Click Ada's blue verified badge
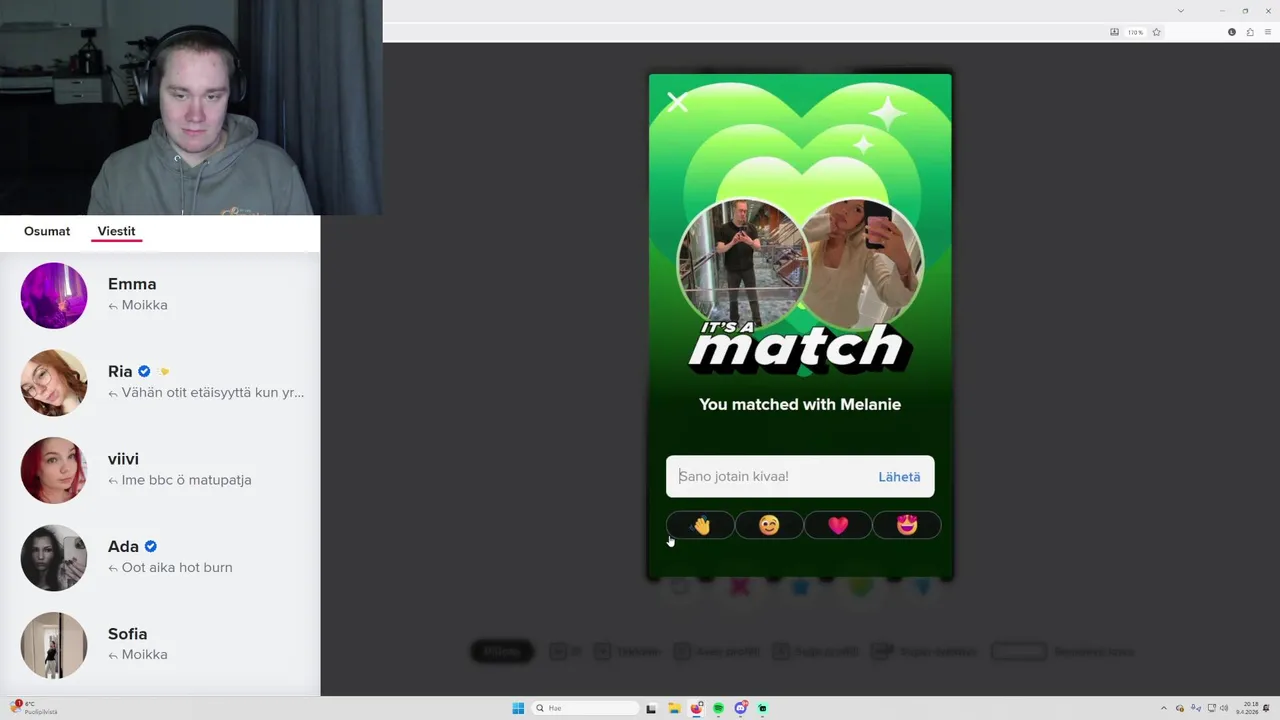This screenshot has height=720, width=1280. [x=151, y=546]
